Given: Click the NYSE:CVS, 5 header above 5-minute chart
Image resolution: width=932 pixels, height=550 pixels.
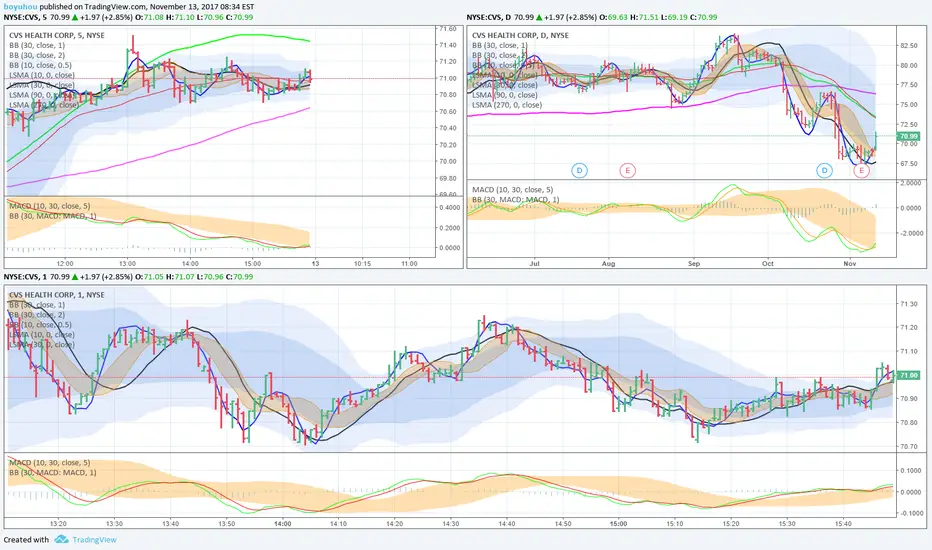Looking at the screenshot, I should tap(25, 17).
